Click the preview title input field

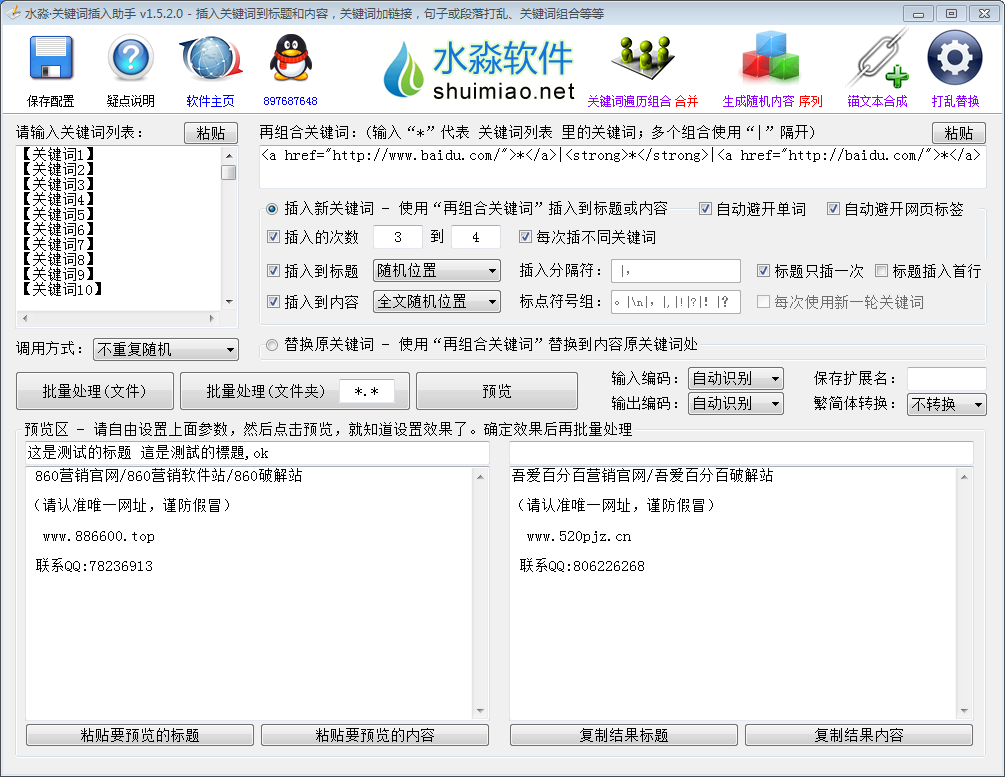pyautogui.click(x=257, y=453)
